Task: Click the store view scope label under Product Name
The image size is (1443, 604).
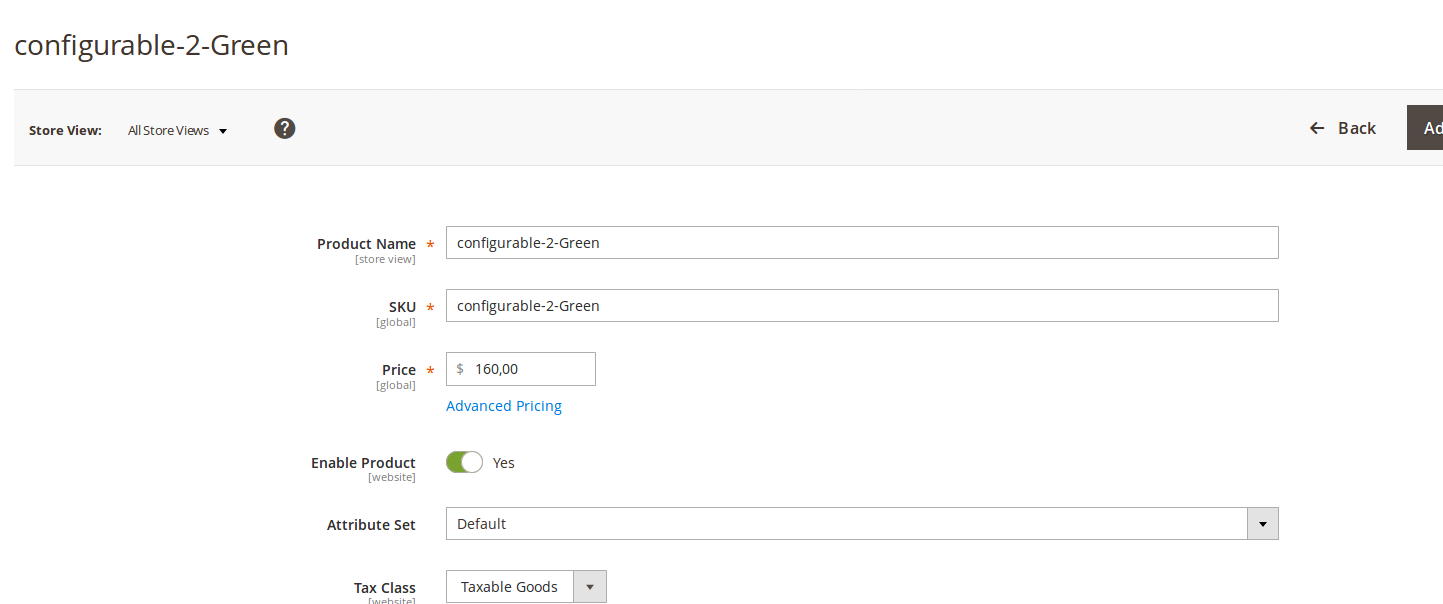Action: point(385,259)
